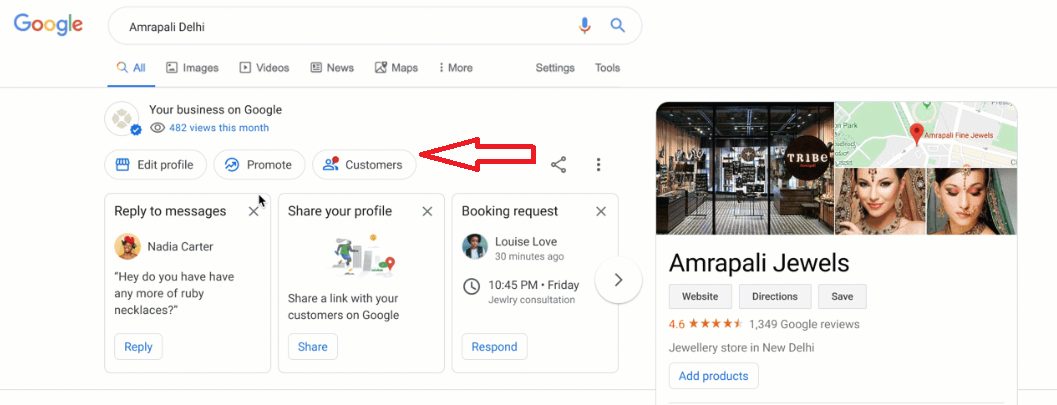Click the Reply button

tap(138, 346)
